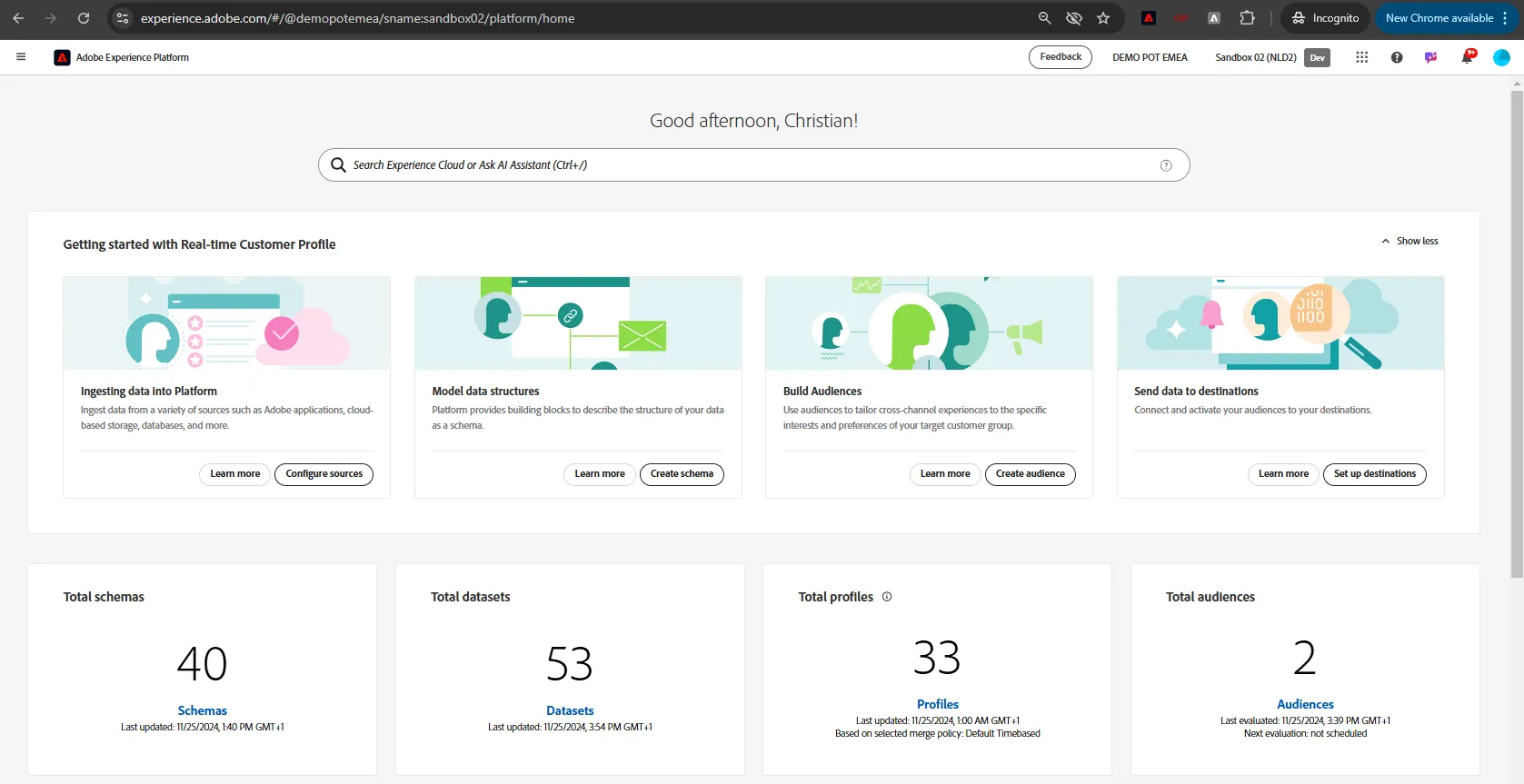Click the browser zoom magnifier icon

click(x=1045, y=18)
